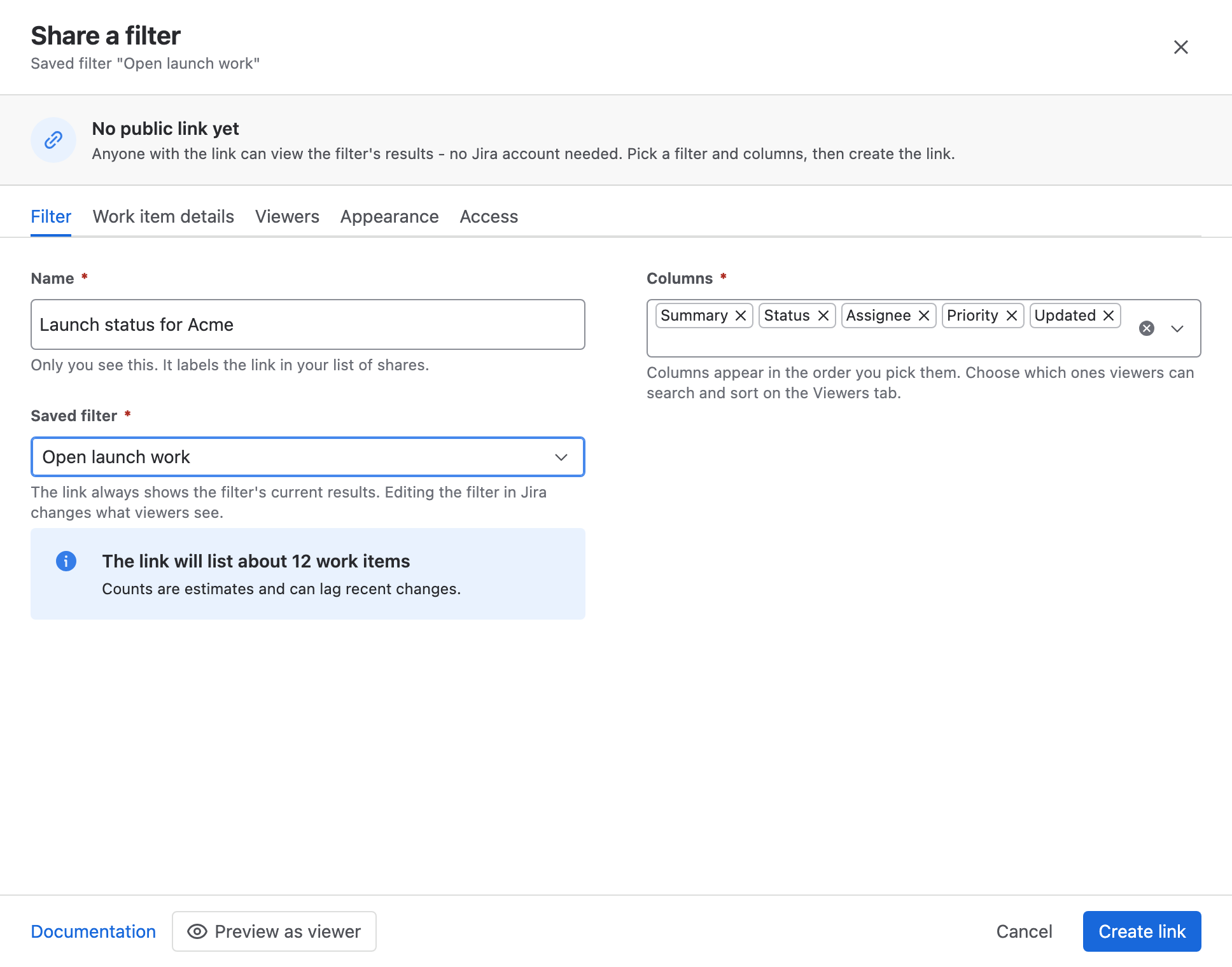Remove the Summary column tag

point(741,316)
